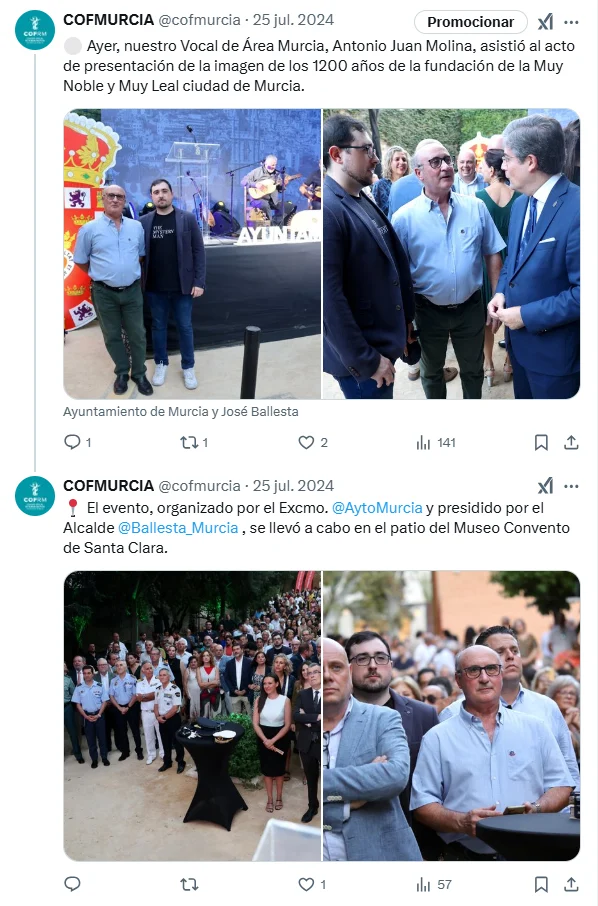
Task: Share the second tweet
Action: (x=571, y=884)
